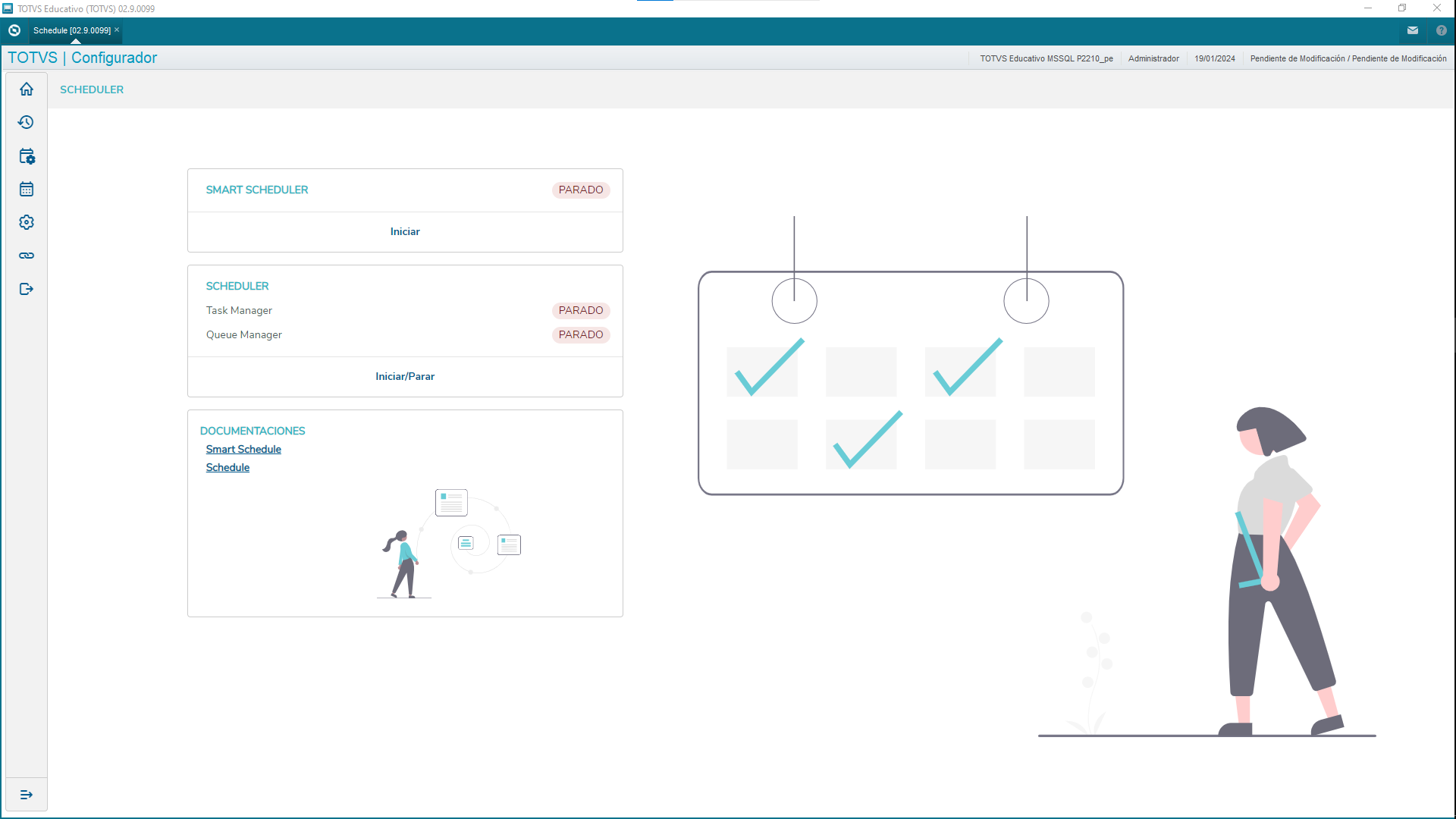This screenshot has width=1456, height=819.
Task: Click the logout exit sidebar icon
Action: (x=27, y=289)
